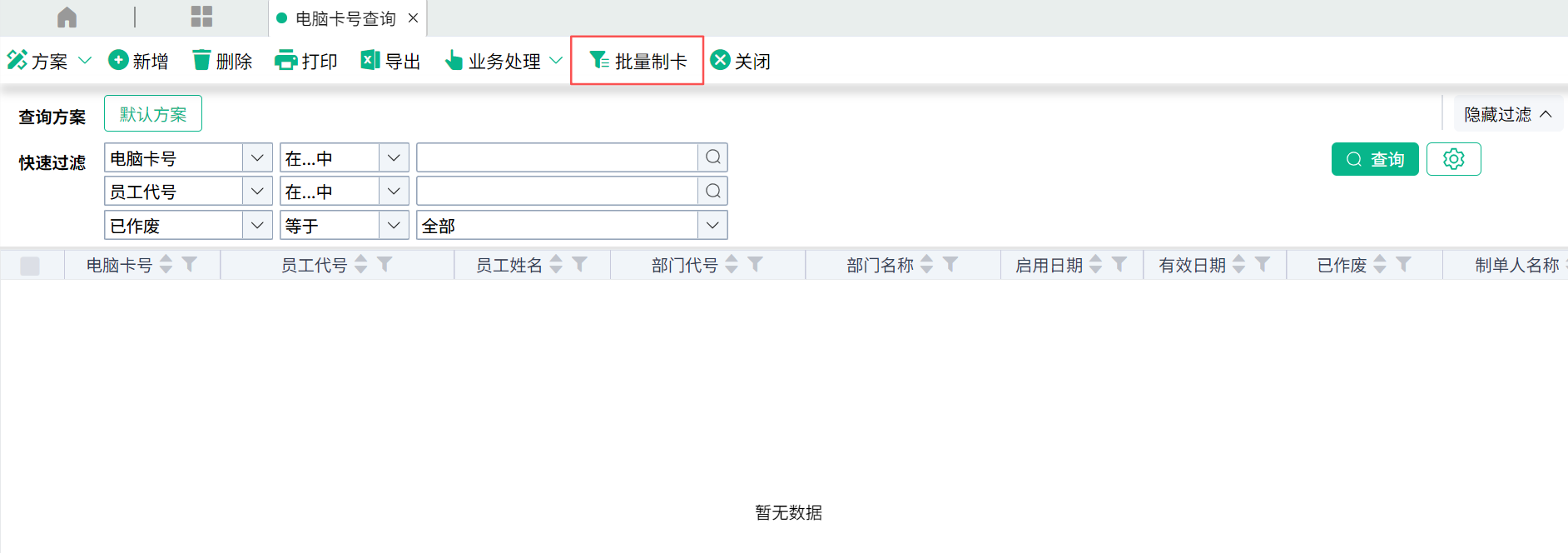Click the home icon in the tab bar

coord(67,17)
